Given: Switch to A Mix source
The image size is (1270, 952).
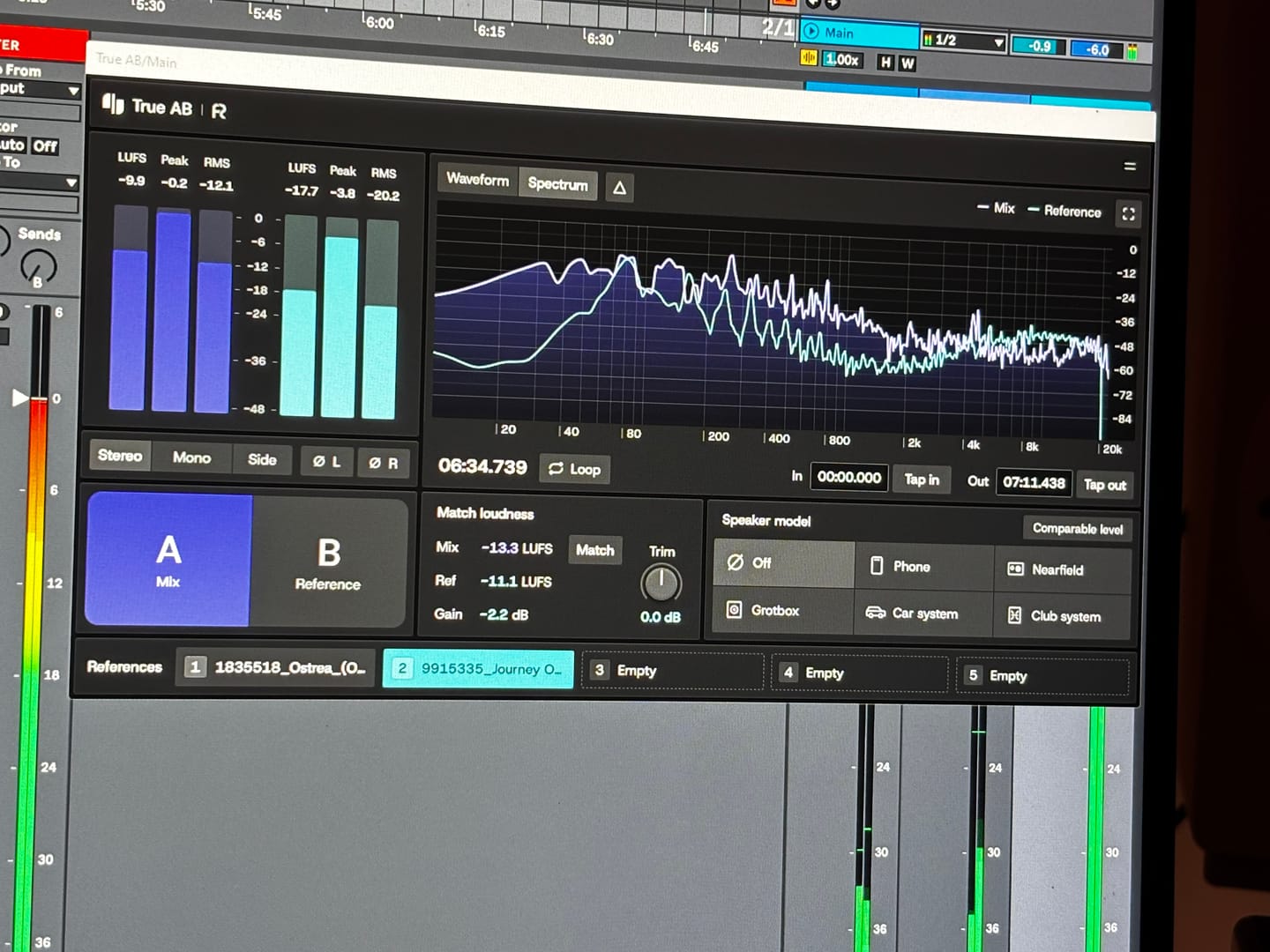Looking at the screenshot, I should 168,559.
